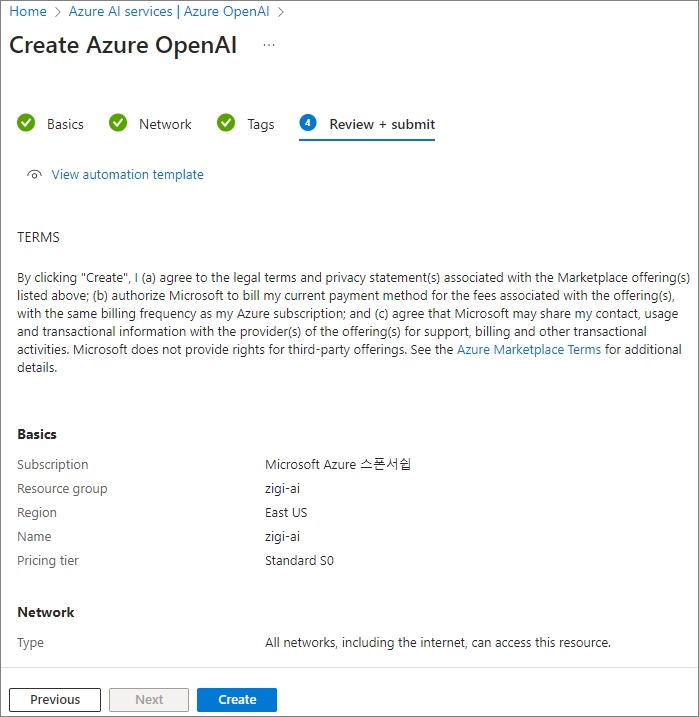
Task: Click the Standard S0 pricing value
Action: pos(299,561)
